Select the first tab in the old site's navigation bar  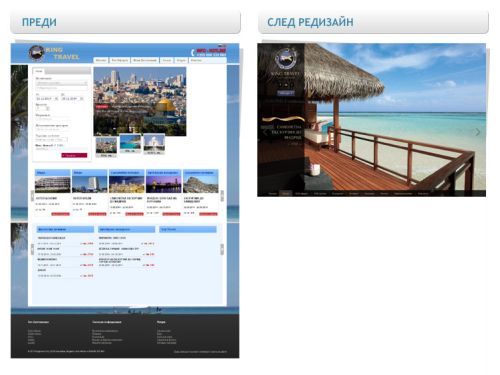(x=101, y=60)
